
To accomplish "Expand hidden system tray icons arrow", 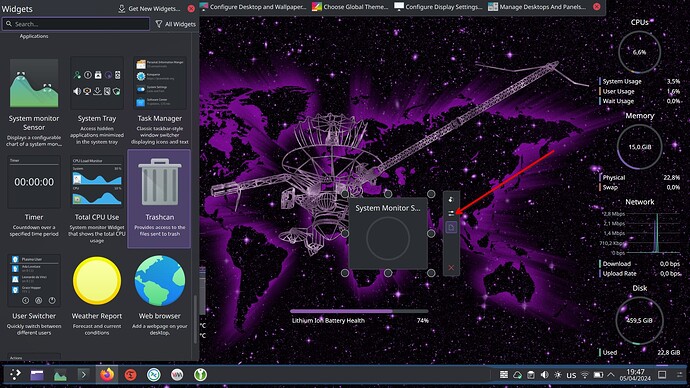I will point(611,375).
